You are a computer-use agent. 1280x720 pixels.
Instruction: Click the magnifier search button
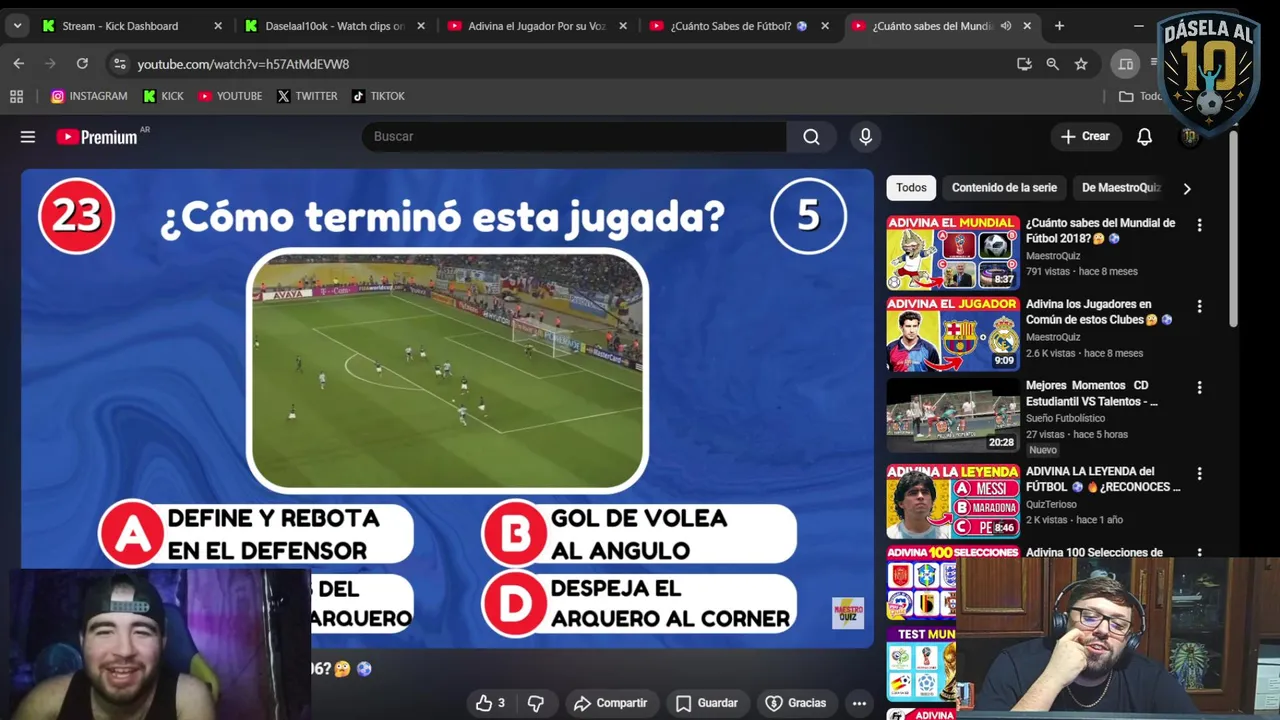811,136
